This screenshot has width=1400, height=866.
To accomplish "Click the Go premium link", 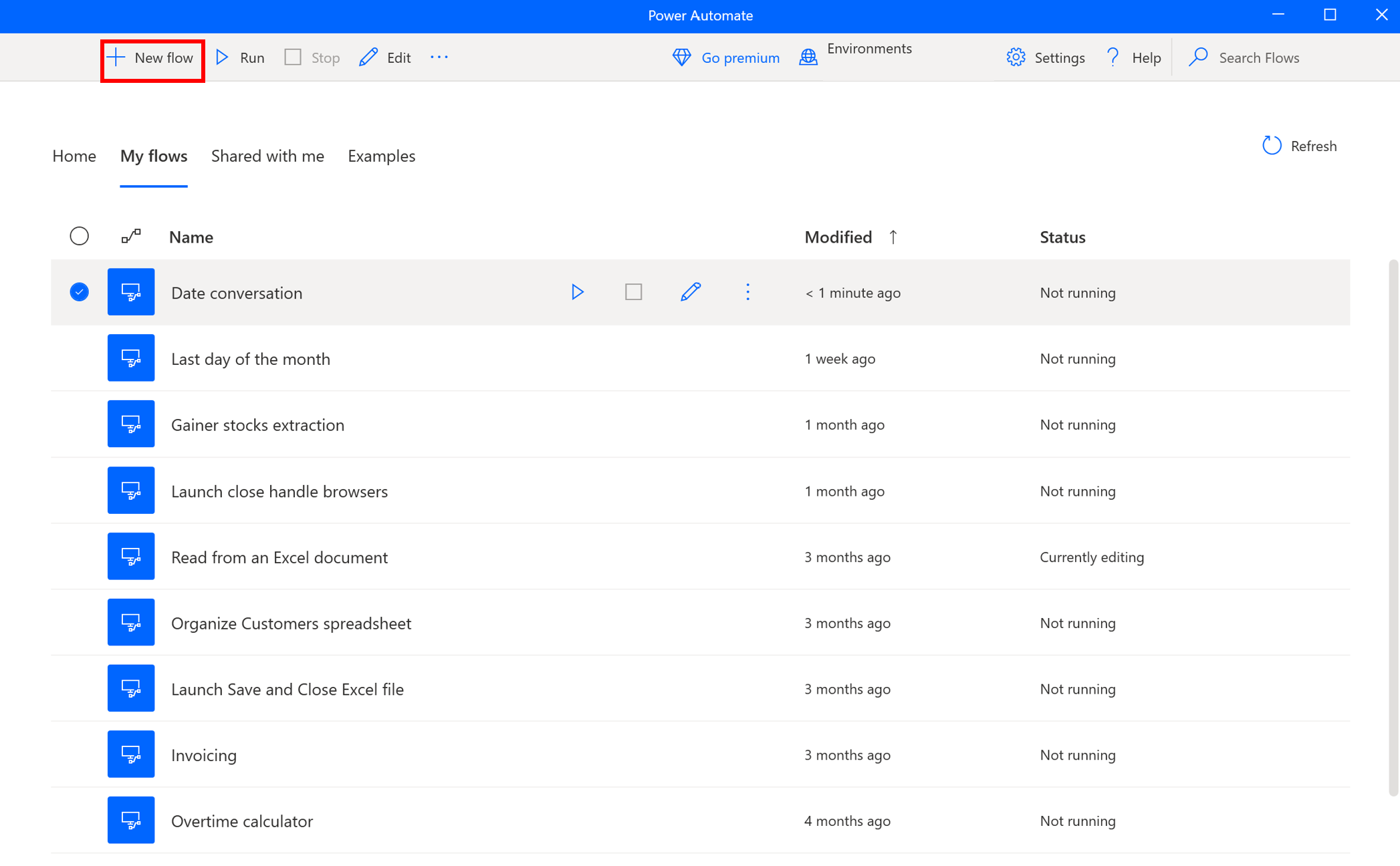I will (725, 57).
